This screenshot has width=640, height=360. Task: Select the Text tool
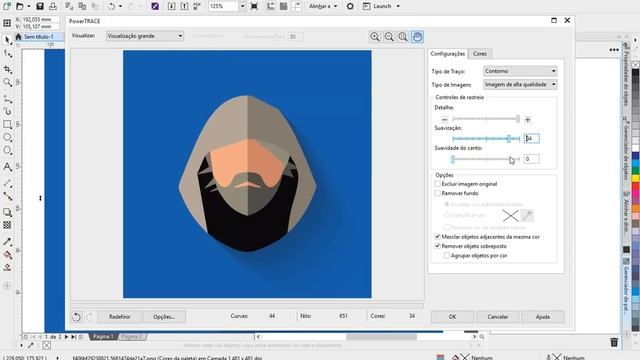pyautogui.click(x=7, y=167)
